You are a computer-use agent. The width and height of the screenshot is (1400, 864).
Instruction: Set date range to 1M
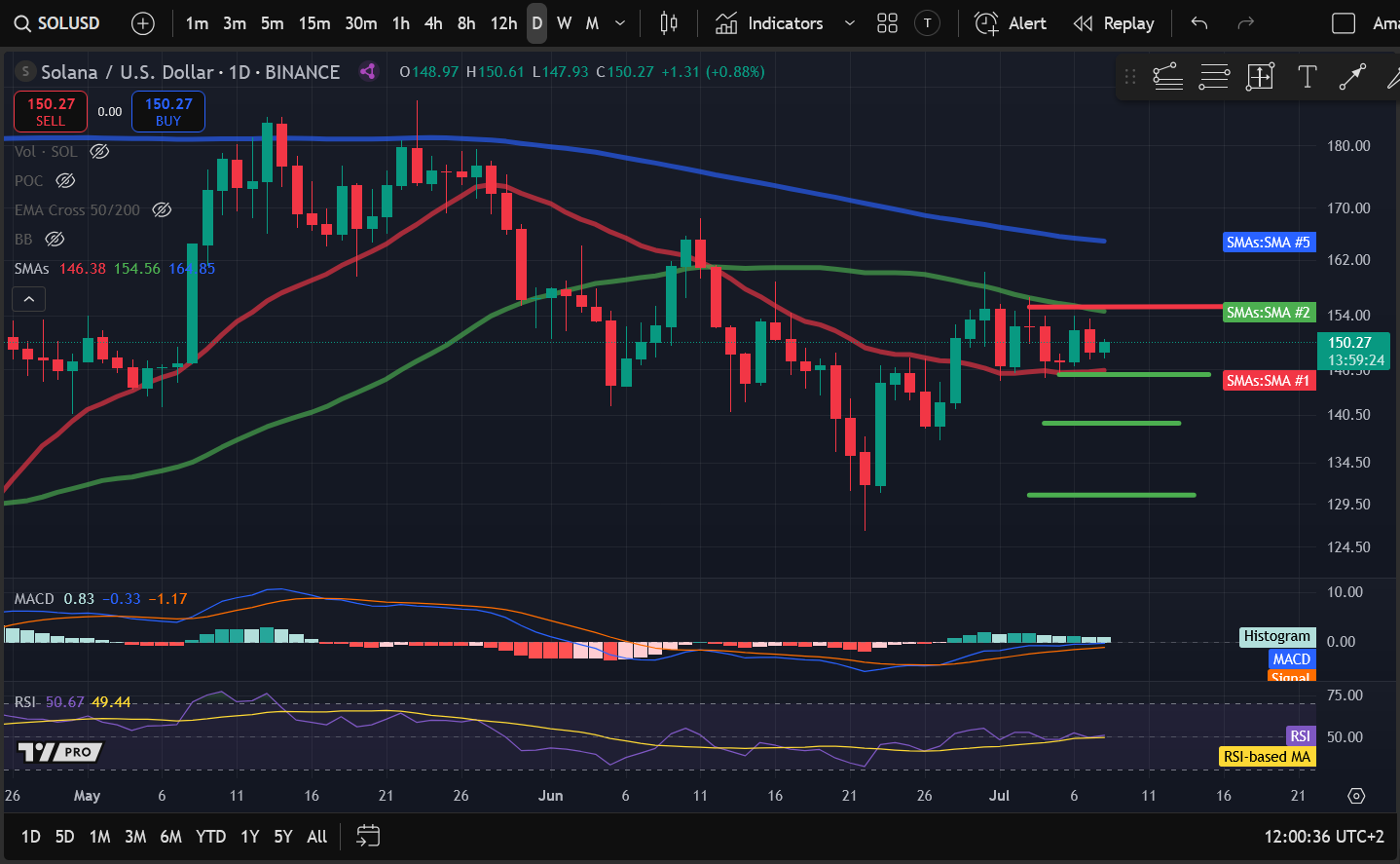(x=99, y=836)
